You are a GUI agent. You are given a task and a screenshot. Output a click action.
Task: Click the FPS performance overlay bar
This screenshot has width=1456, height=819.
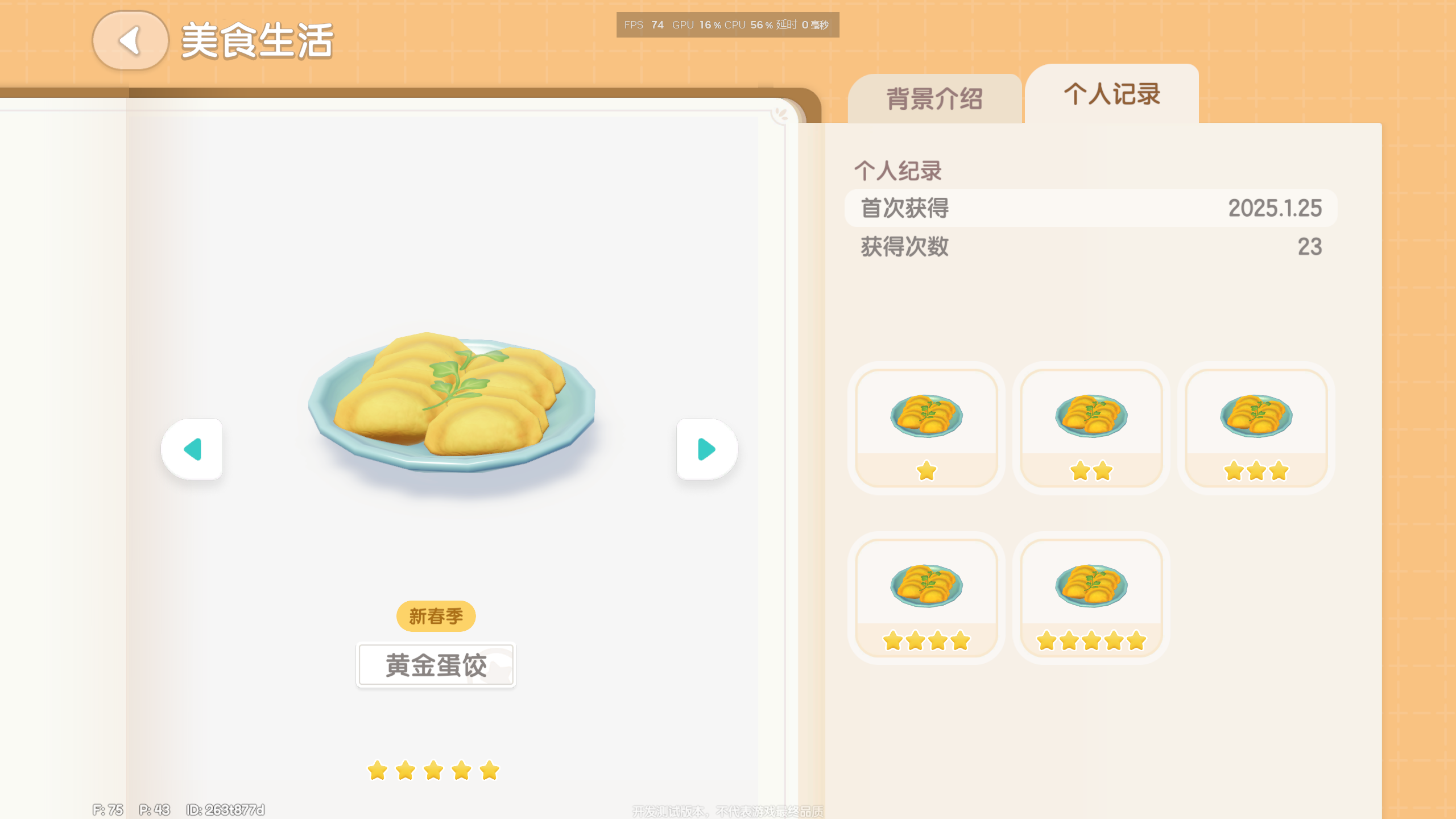pos(727,25)
